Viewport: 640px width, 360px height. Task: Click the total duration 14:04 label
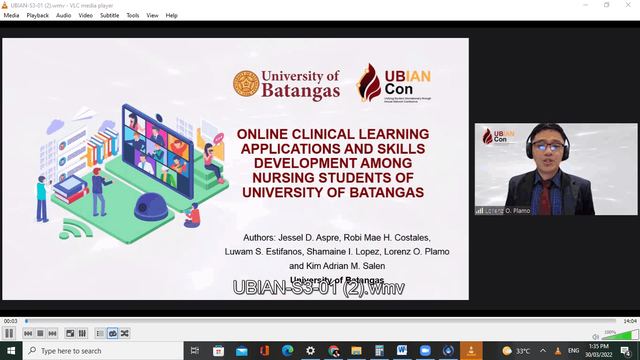click(x=630, y=321)
